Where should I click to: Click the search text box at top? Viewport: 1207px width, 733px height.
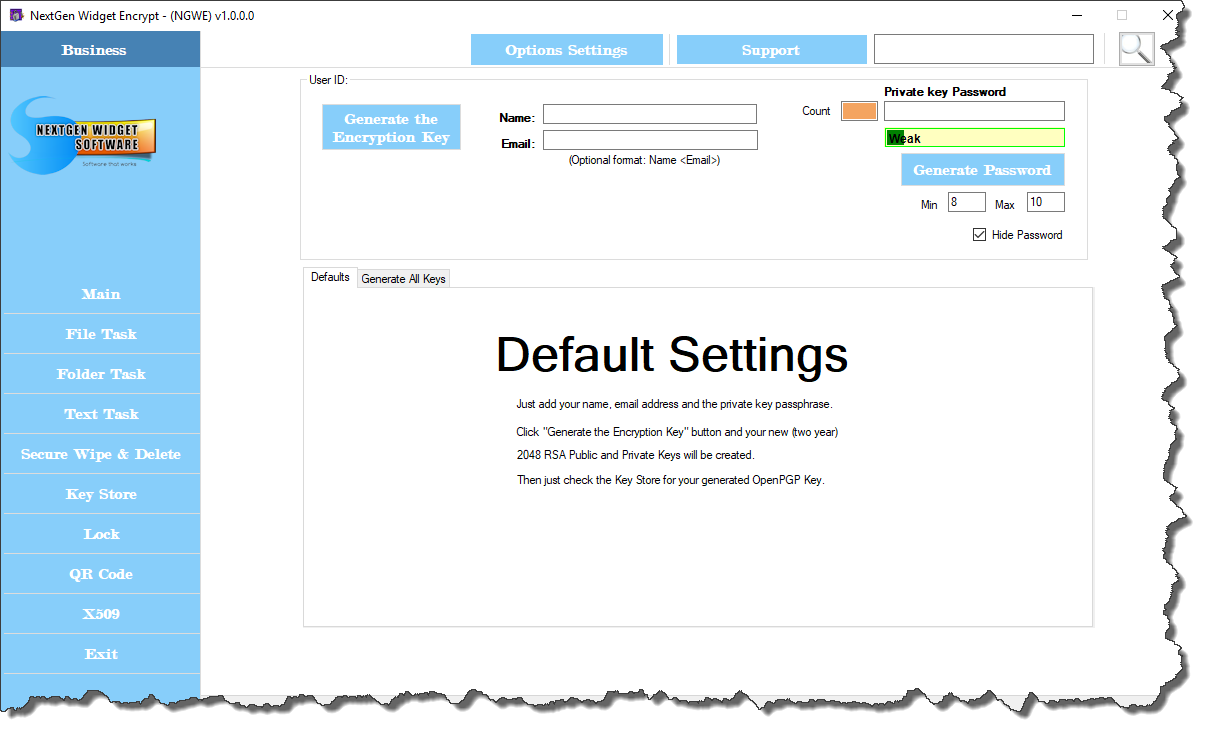tap(984, 49)
